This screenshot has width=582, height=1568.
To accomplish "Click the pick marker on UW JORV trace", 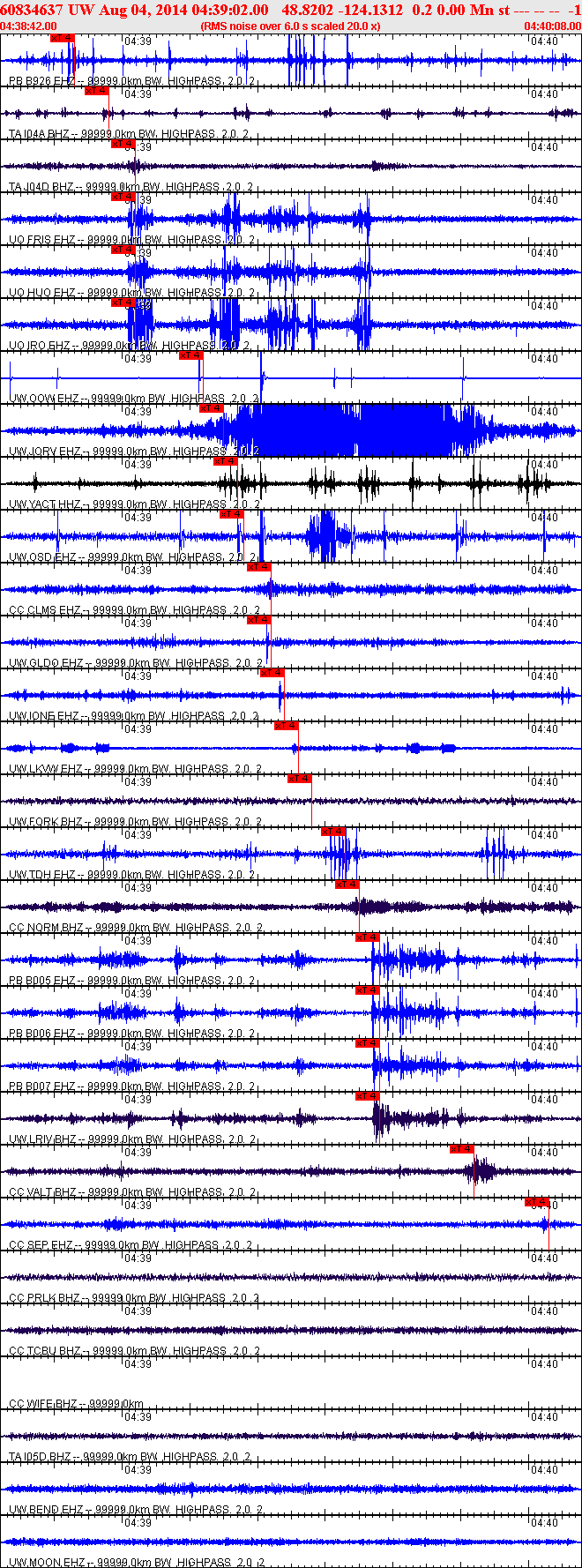I will point(212,408).
